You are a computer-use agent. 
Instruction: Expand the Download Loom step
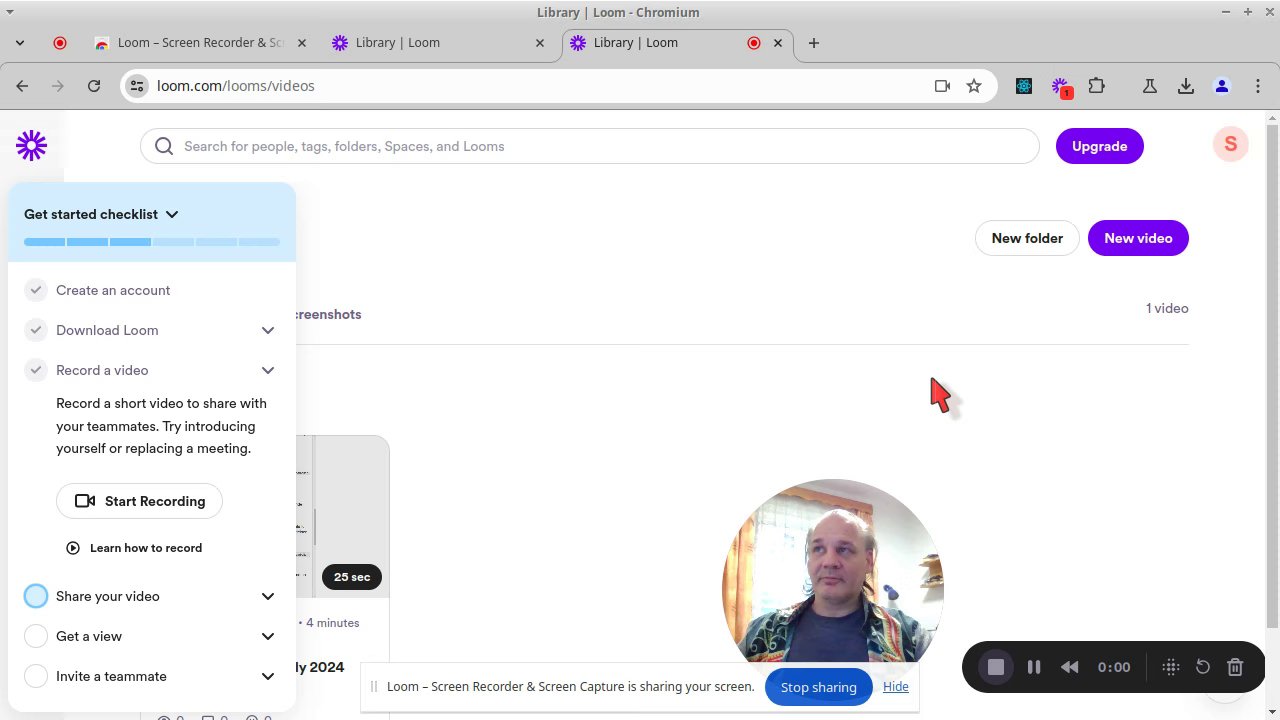(x=268, y=330)
